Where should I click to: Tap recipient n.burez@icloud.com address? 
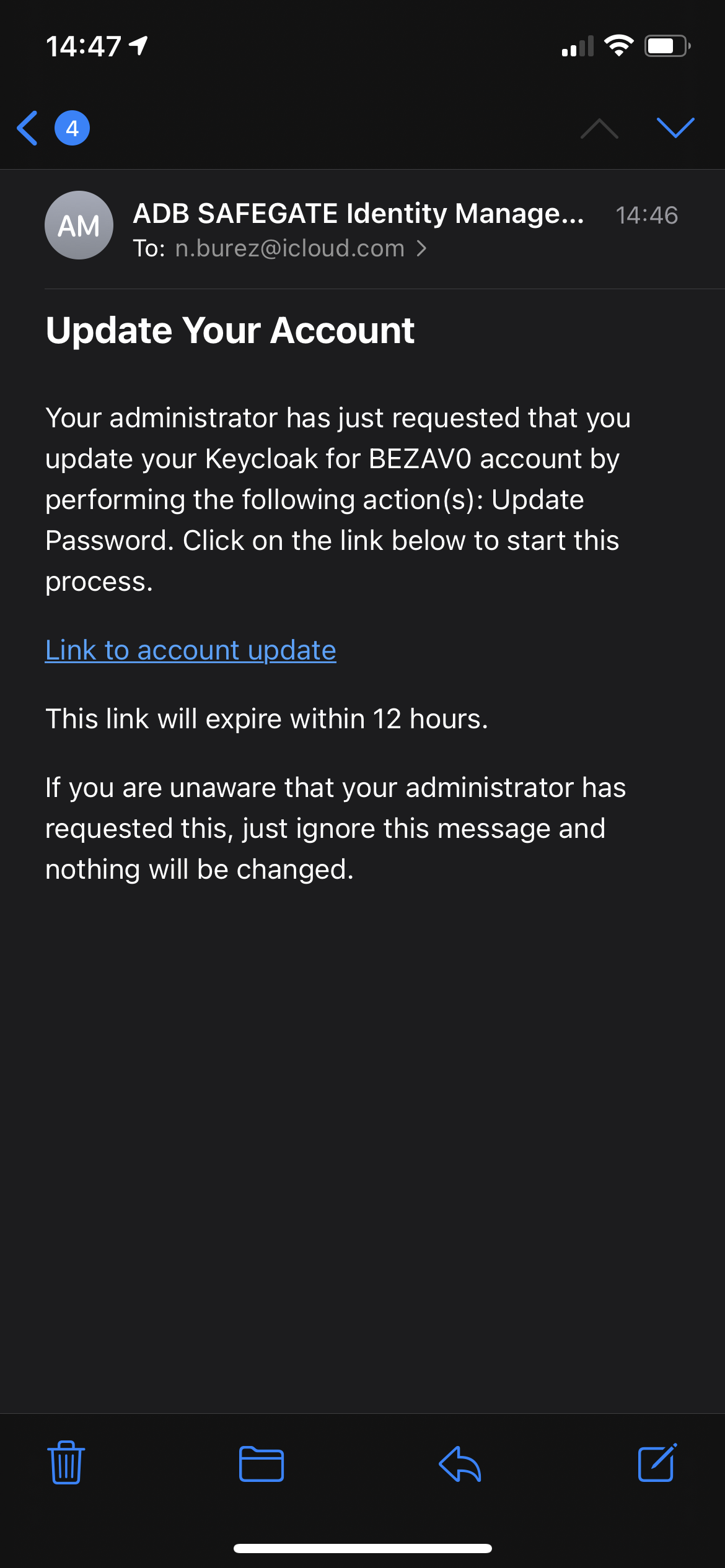[x=289, y=248]
